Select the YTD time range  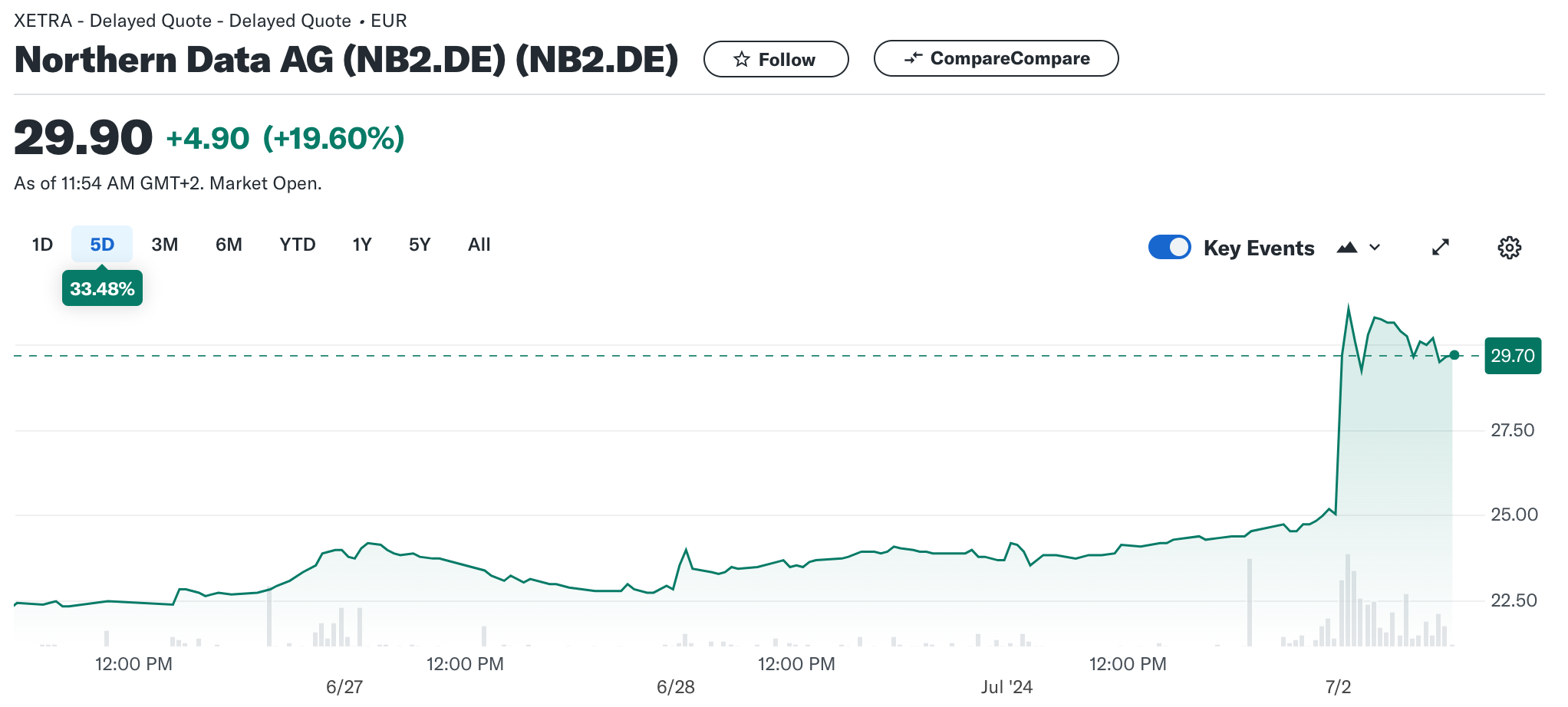[298, 245]
